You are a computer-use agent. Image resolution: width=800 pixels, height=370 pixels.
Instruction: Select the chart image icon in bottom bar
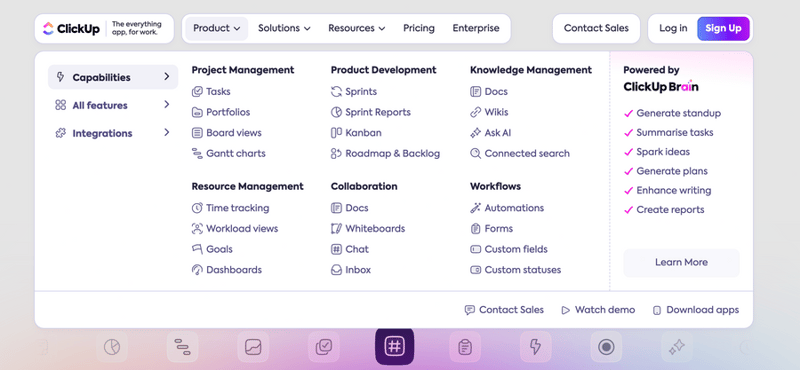click(x=253, y=347)
